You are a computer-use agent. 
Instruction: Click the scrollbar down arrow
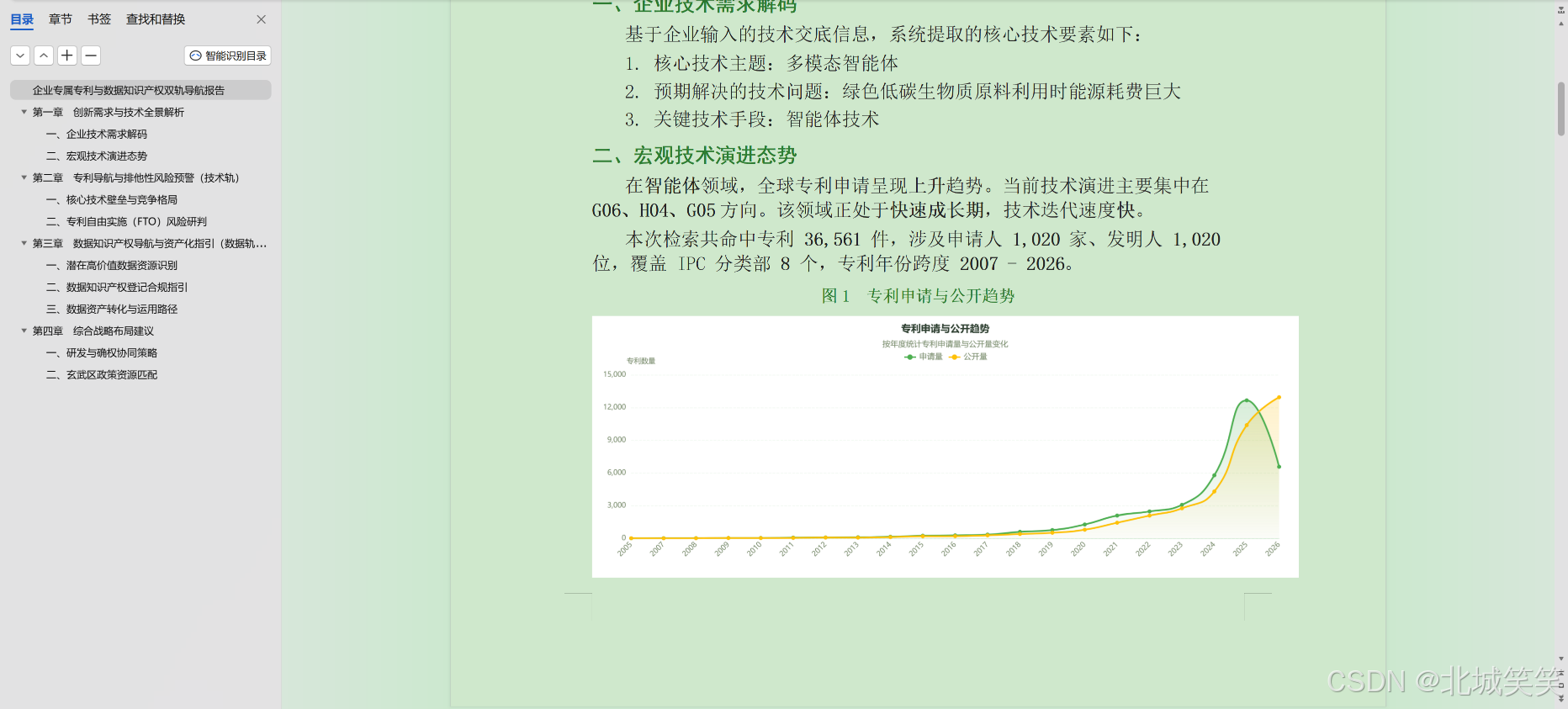pyautogui.click(x=1561, y=659)
